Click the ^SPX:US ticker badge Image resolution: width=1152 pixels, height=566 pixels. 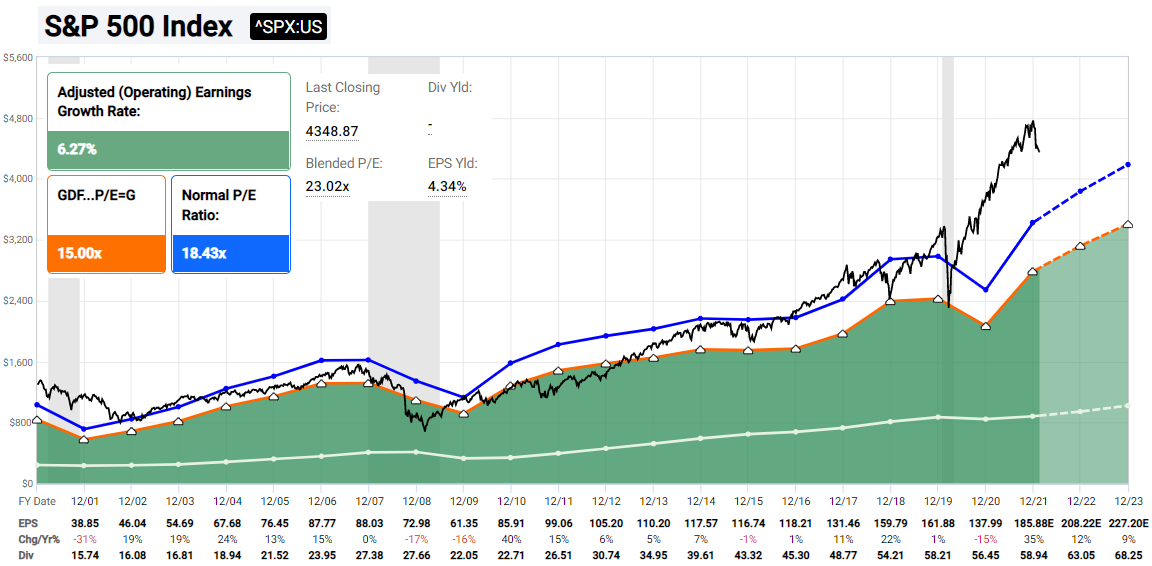289,26
